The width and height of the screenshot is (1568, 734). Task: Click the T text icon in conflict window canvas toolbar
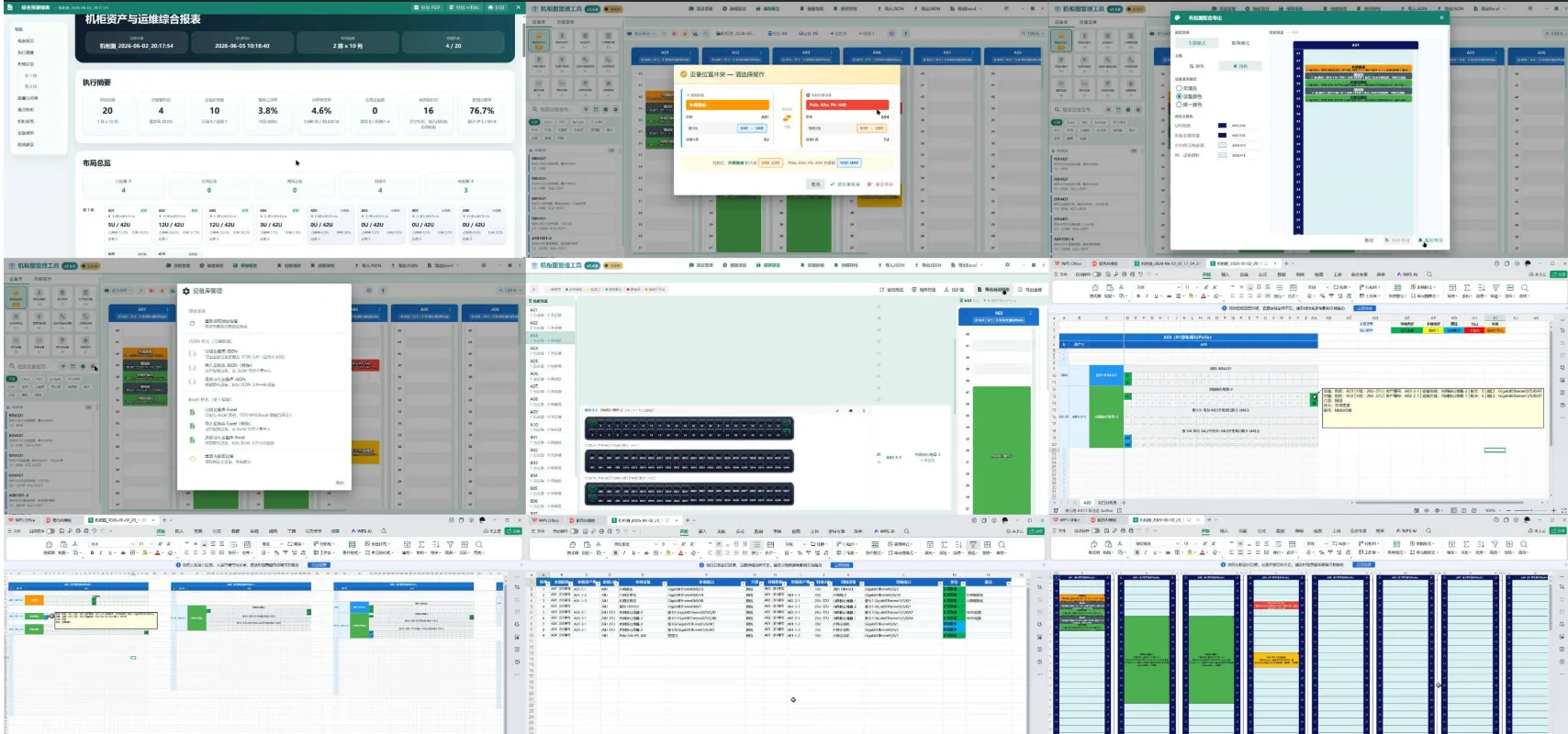tap(905, 34)
